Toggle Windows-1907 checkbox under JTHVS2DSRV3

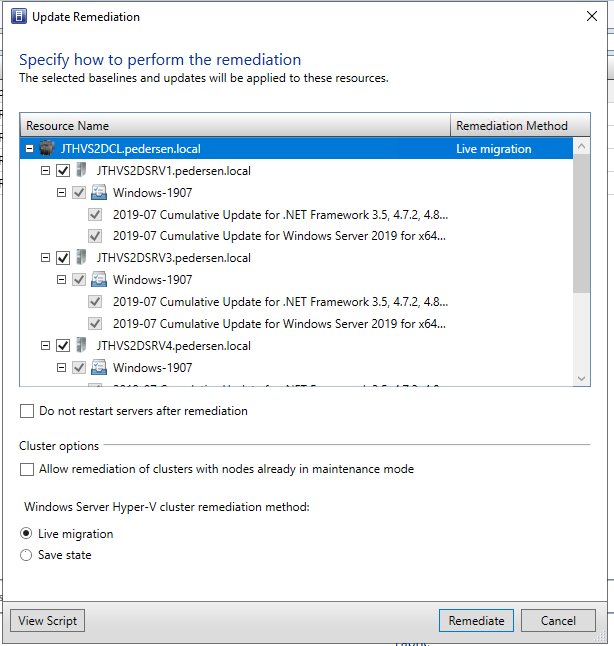[79, 280]
